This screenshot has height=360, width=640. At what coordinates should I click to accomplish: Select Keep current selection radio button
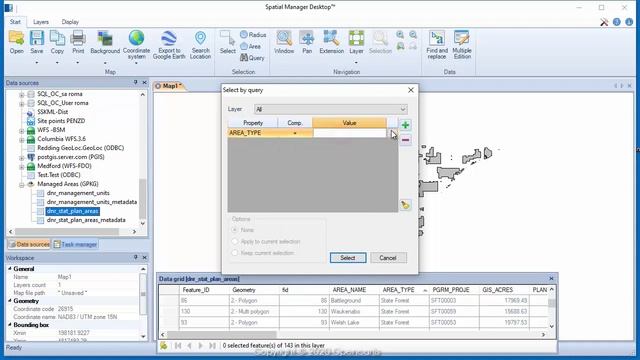tap(235, 253)
